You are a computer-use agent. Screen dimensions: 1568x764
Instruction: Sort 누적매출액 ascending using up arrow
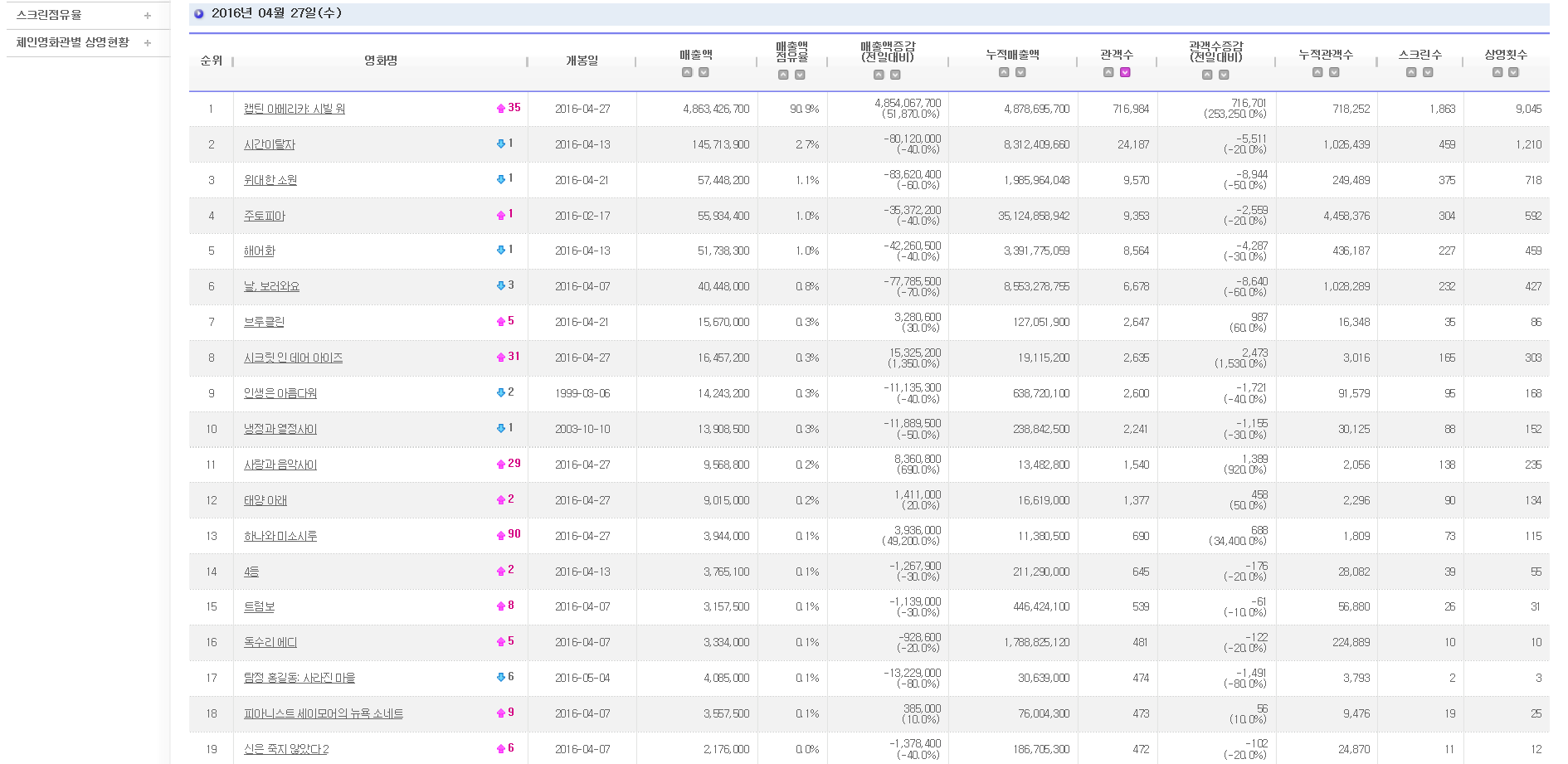[1004, 72]
